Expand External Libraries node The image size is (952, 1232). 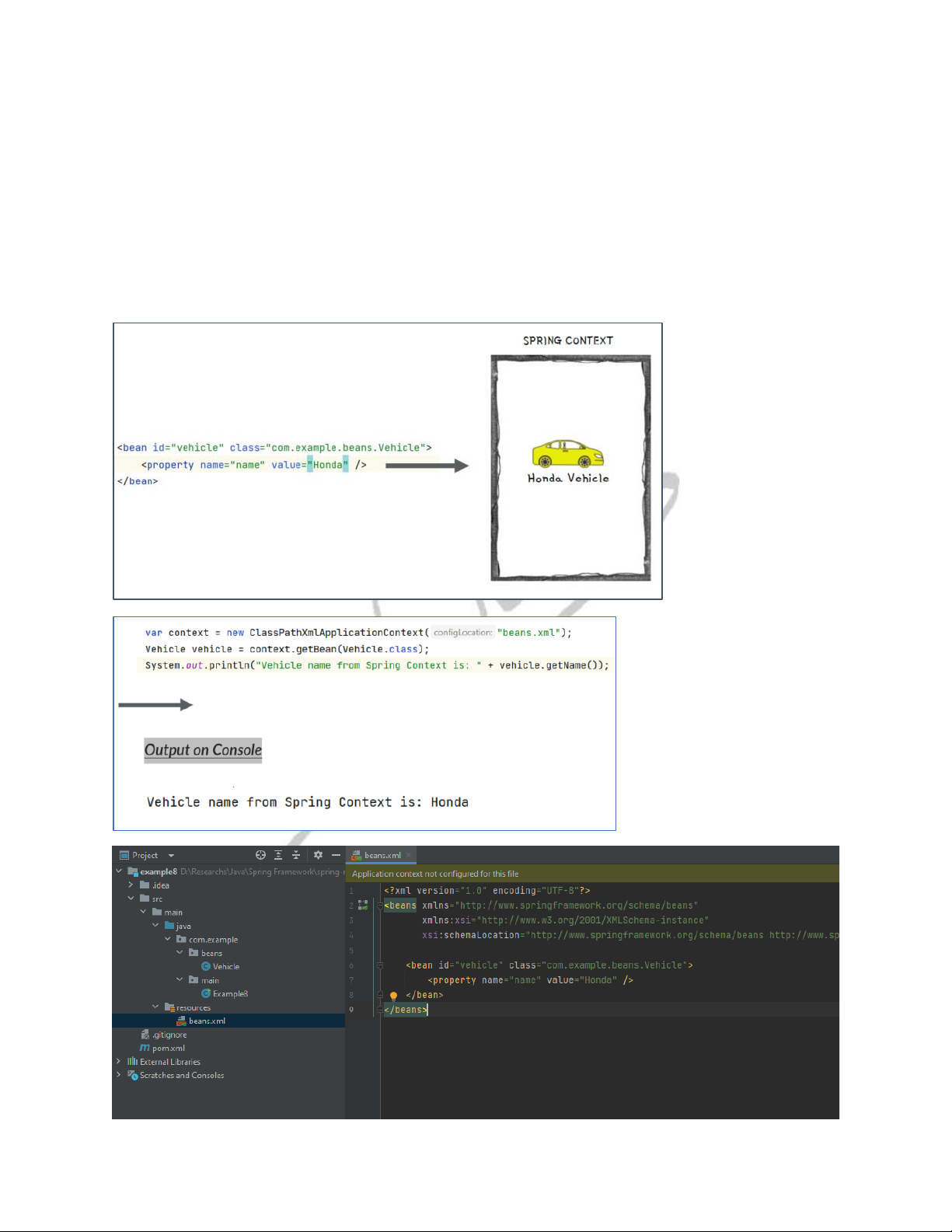click(x=119, y=1062)
